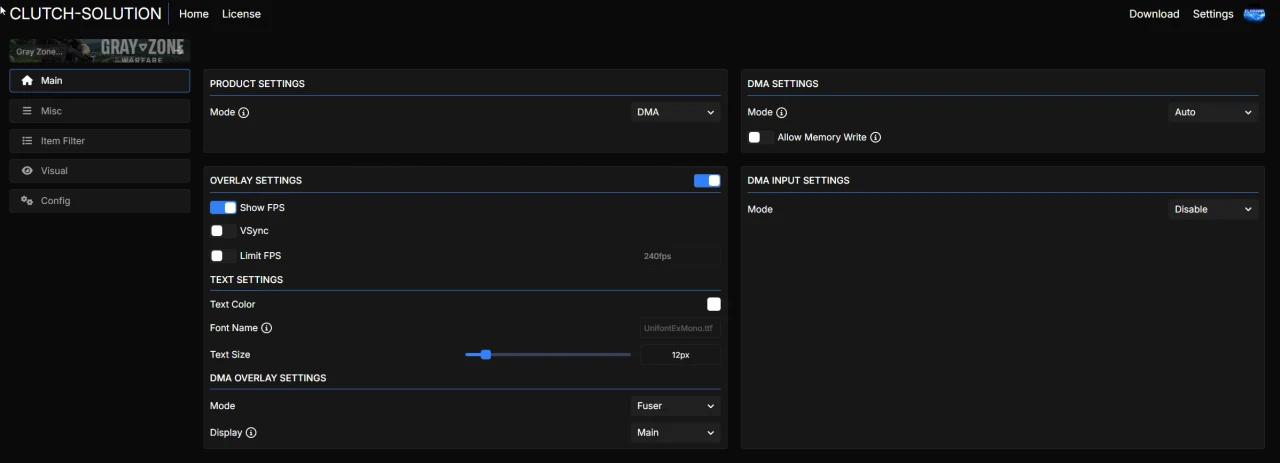Click the user avatar icon at top right
Viewport: 1280px width, 463px height.
pyautogui.click(x=1254, y=14)
